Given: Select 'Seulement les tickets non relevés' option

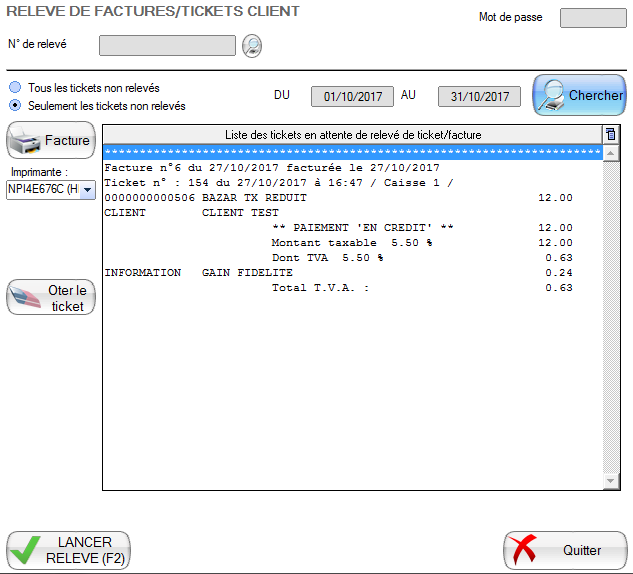Looking at the screenshot, I should (x=15, y=105).
